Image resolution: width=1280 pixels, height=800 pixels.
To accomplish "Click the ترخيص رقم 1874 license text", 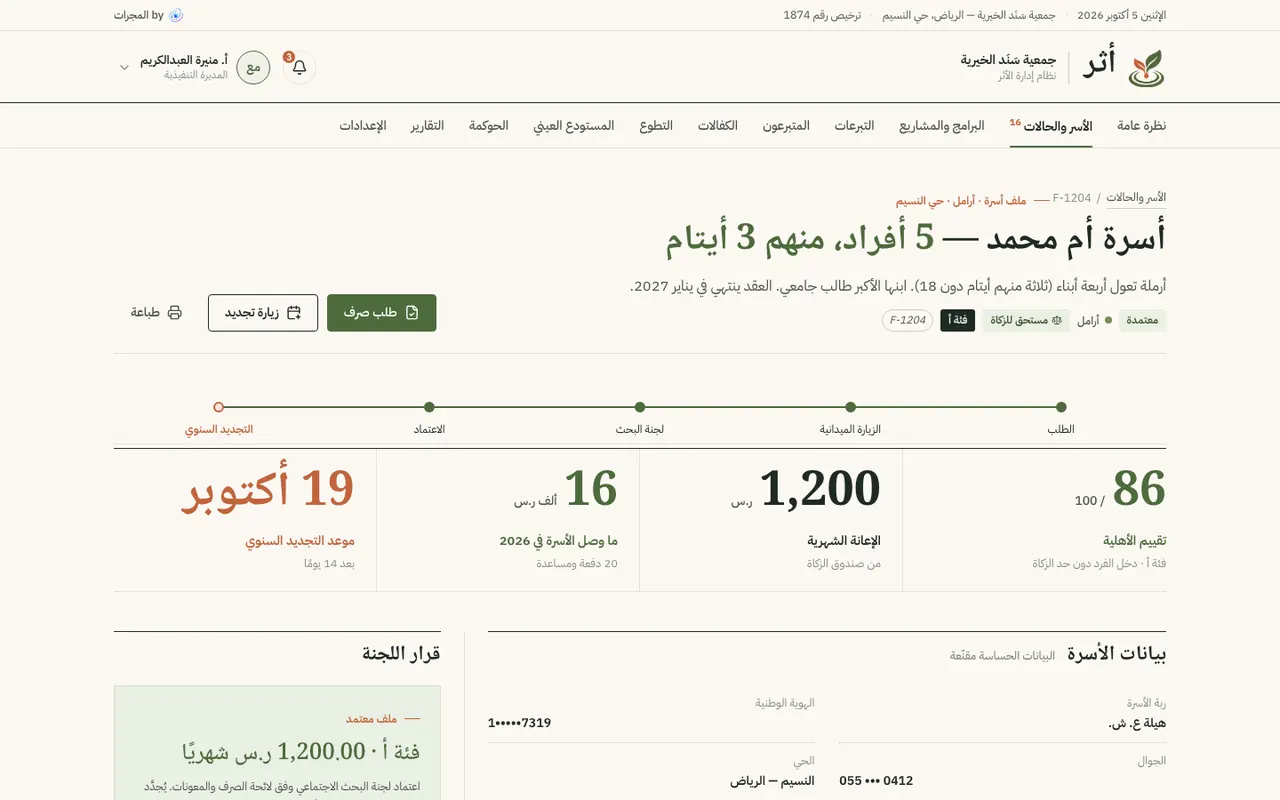I will [x=822, y=16].
